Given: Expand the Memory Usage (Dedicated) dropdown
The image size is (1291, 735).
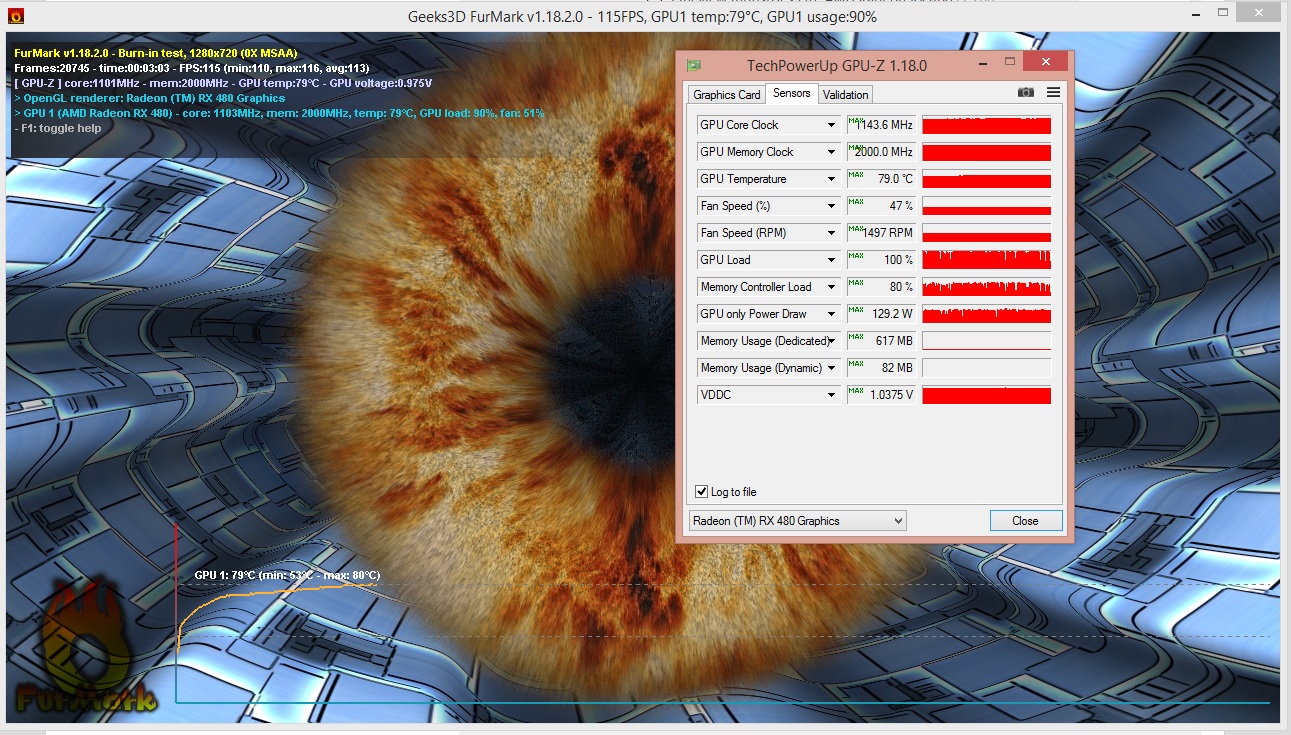Looking at the screenshot, I should coord(830,341).
